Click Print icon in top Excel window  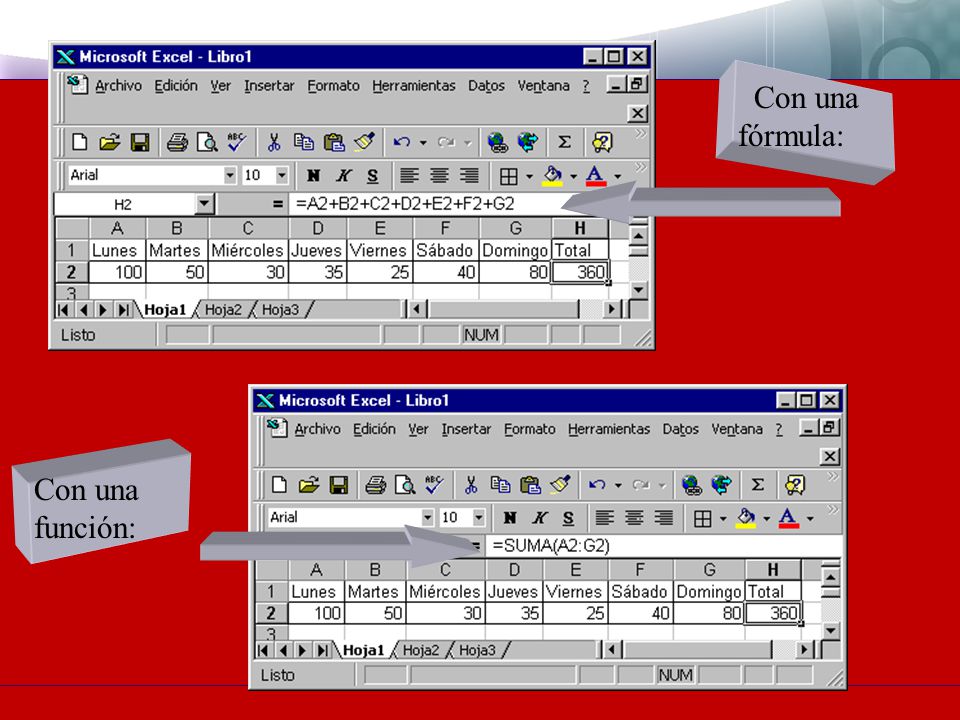coord(178,143)
